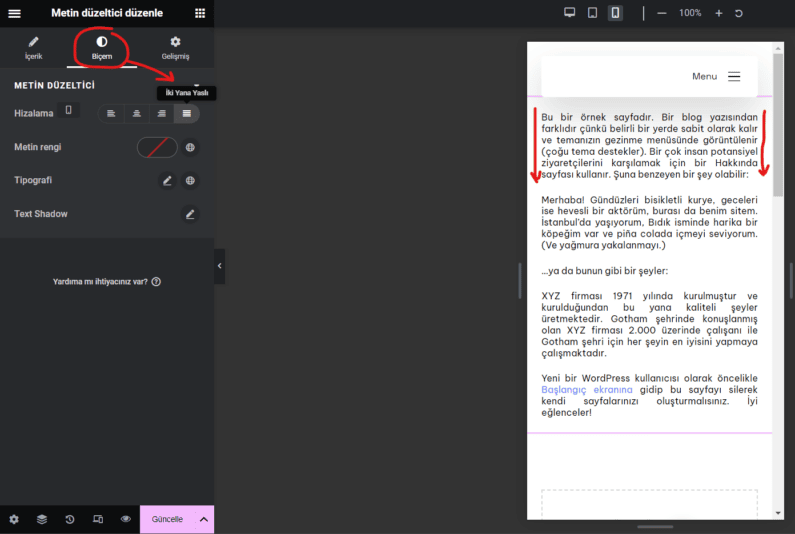Open the layers Navigator icon
The width and height of the screenshot is (795, 534).
(42, 520)
